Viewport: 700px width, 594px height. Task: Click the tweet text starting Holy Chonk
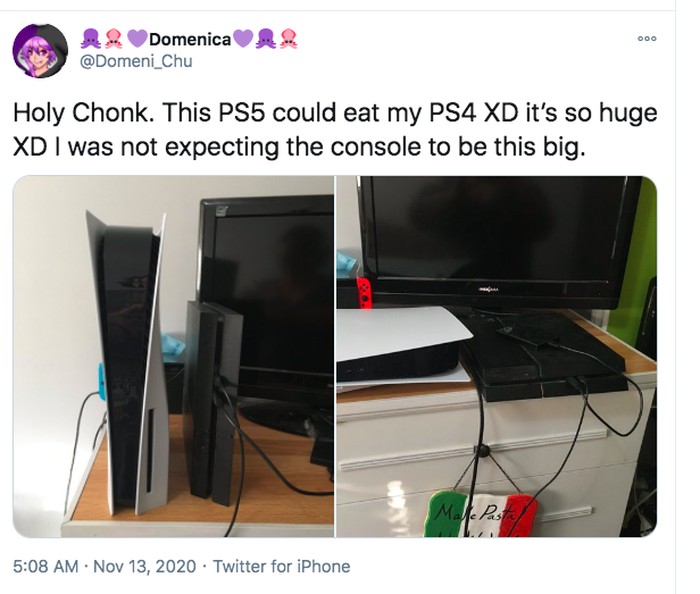[335, 130]
